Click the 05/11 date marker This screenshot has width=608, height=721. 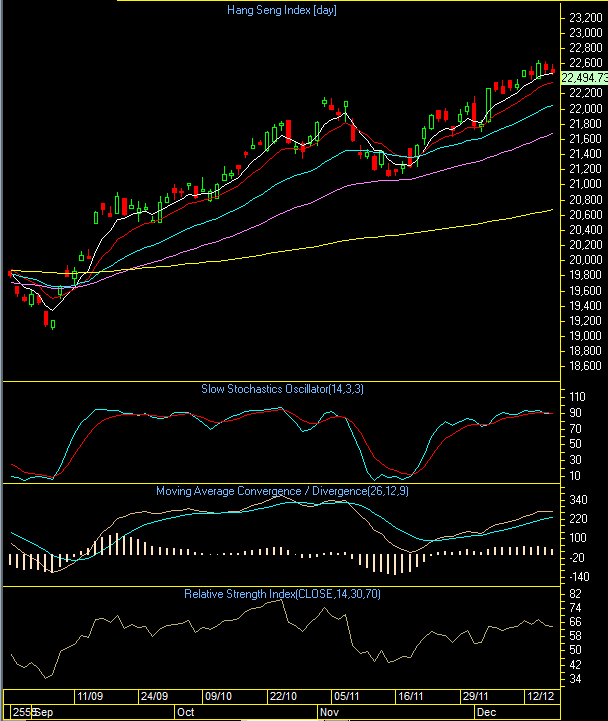pyautogui.click(x=347, y=696)
